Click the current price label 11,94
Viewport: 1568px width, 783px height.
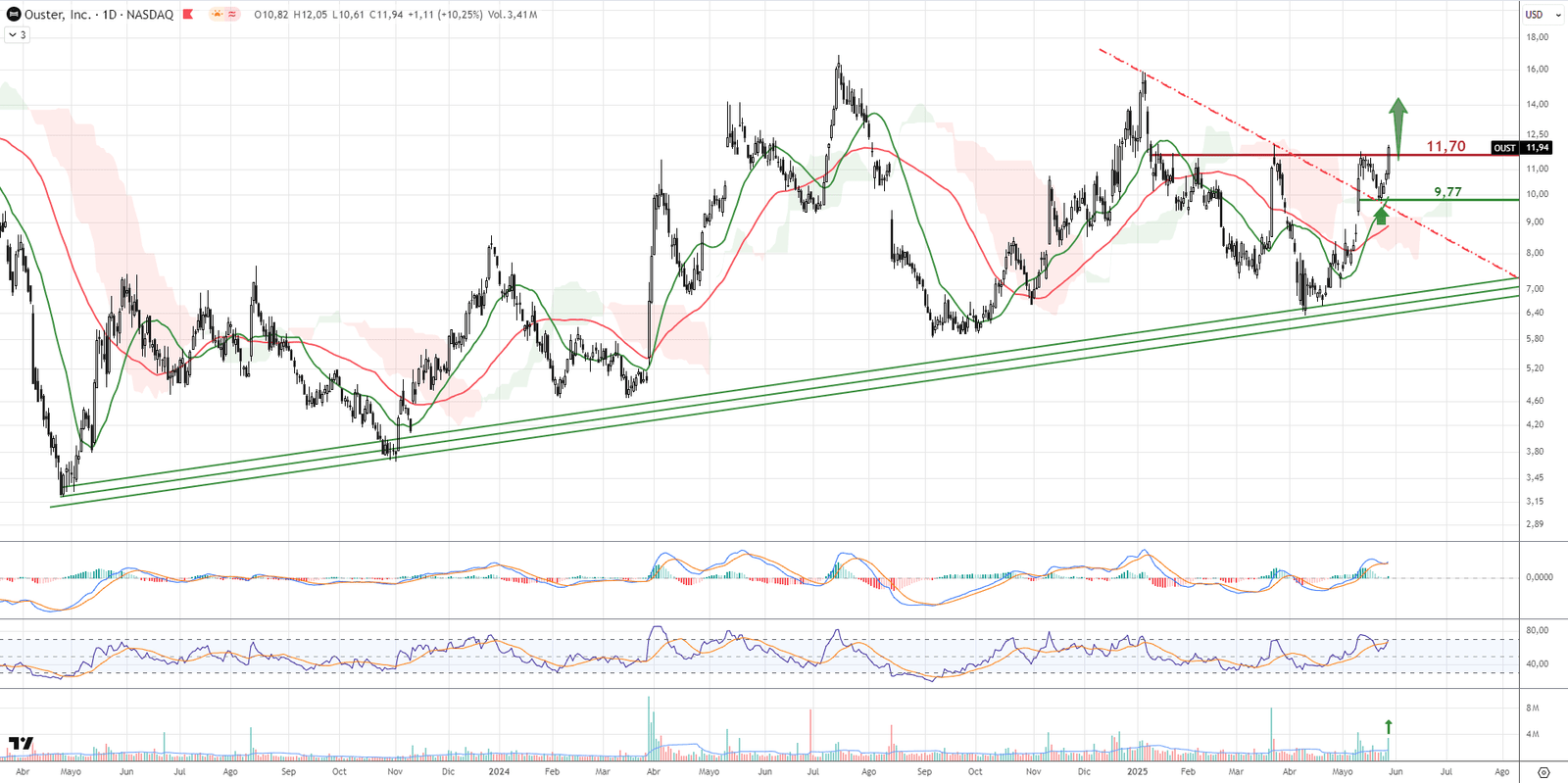pos(1537,148)
